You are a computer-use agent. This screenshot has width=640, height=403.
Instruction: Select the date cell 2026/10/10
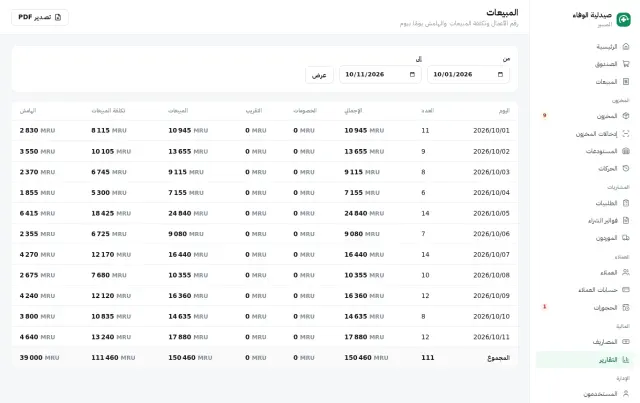[x=491, y=316]
